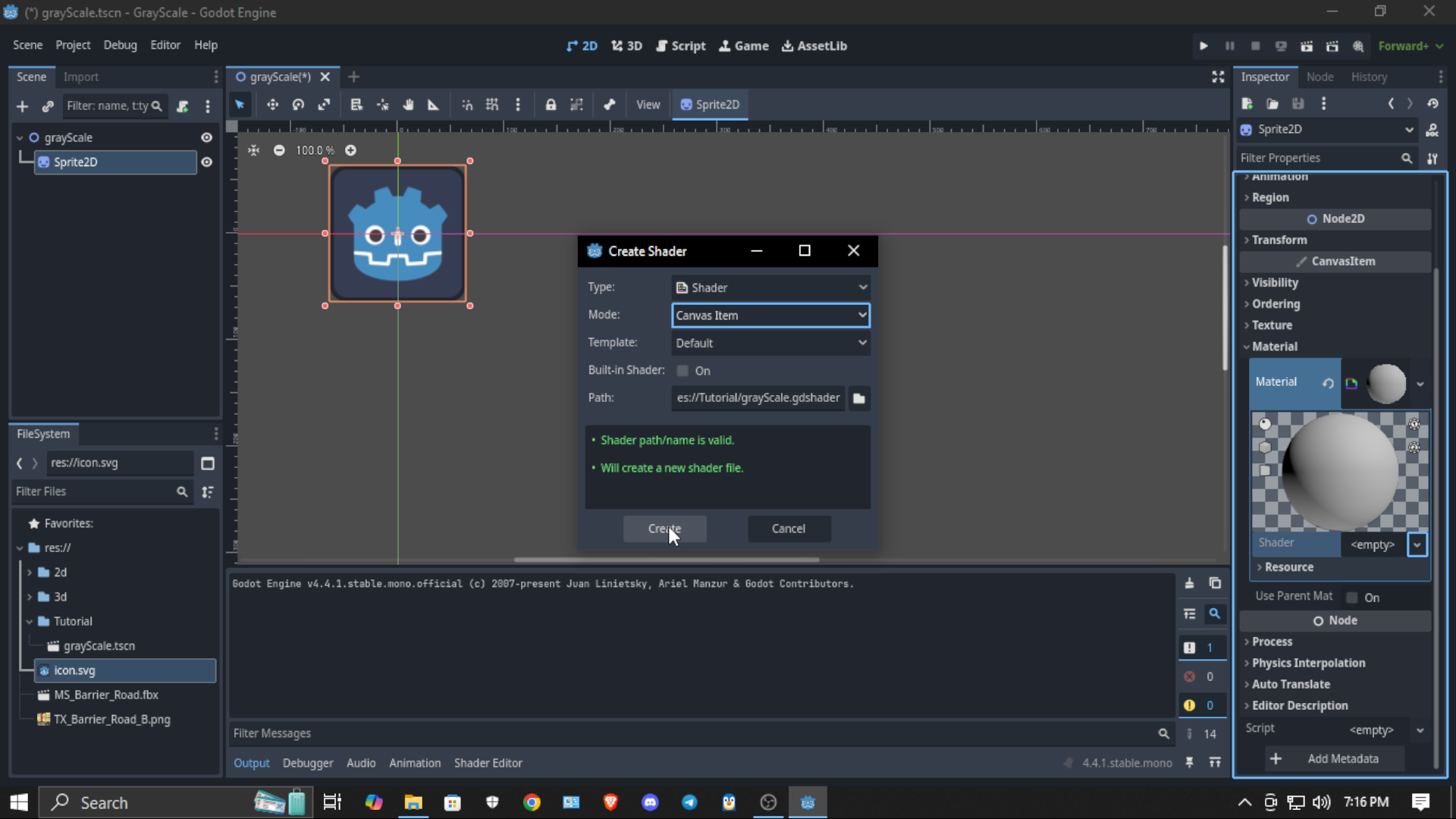Select grayScale.tscn in the FileSystem panel
The image size is (1456, 819).
pyautogui.click(x=99, y=646)
